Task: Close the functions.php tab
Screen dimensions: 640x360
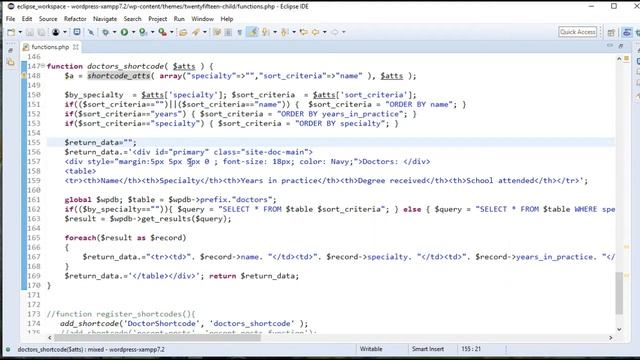Action: tap(76, 47)
